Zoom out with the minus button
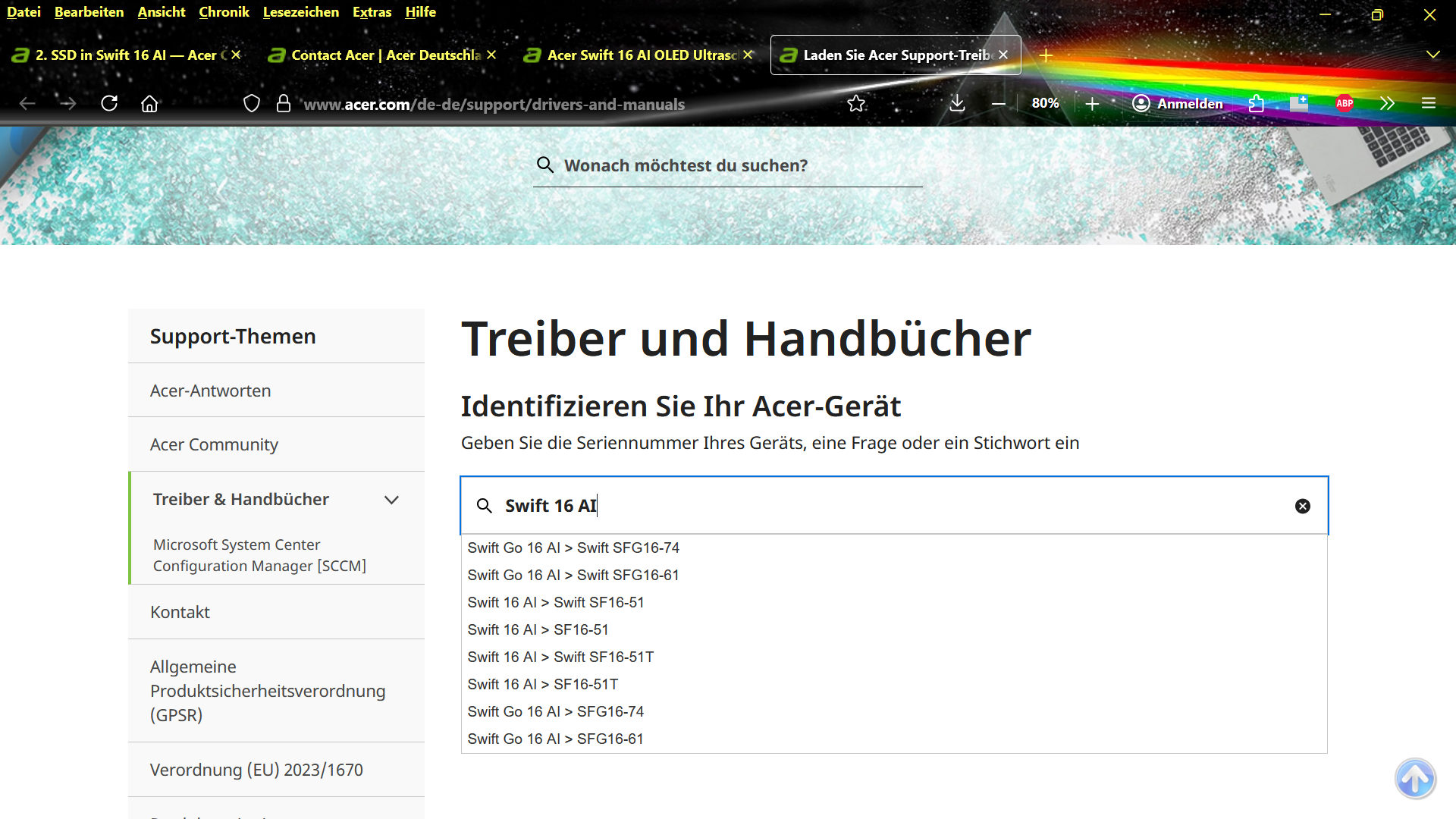The width and height of the screenshot is (1456, 819). (999, 103)
